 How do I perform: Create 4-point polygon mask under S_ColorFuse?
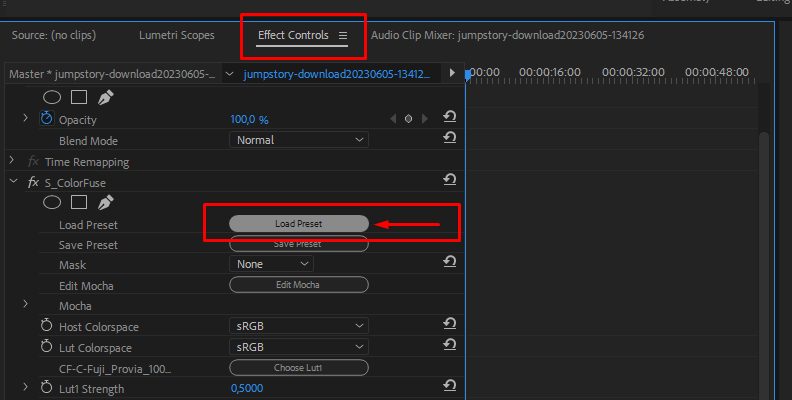coord(79,203)
